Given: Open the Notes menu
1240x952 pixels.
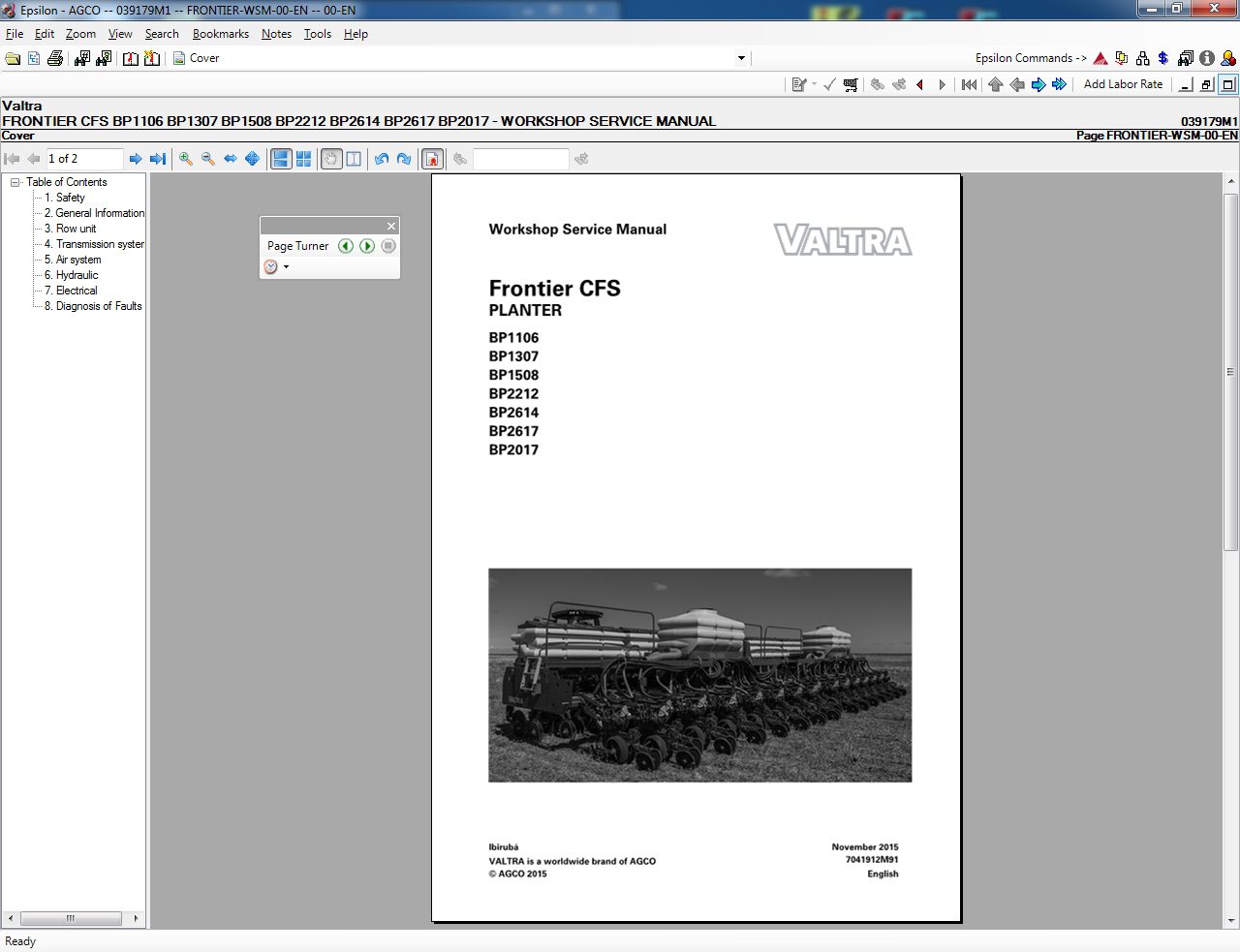Looking at the screenshot, I should pos(276,34).
